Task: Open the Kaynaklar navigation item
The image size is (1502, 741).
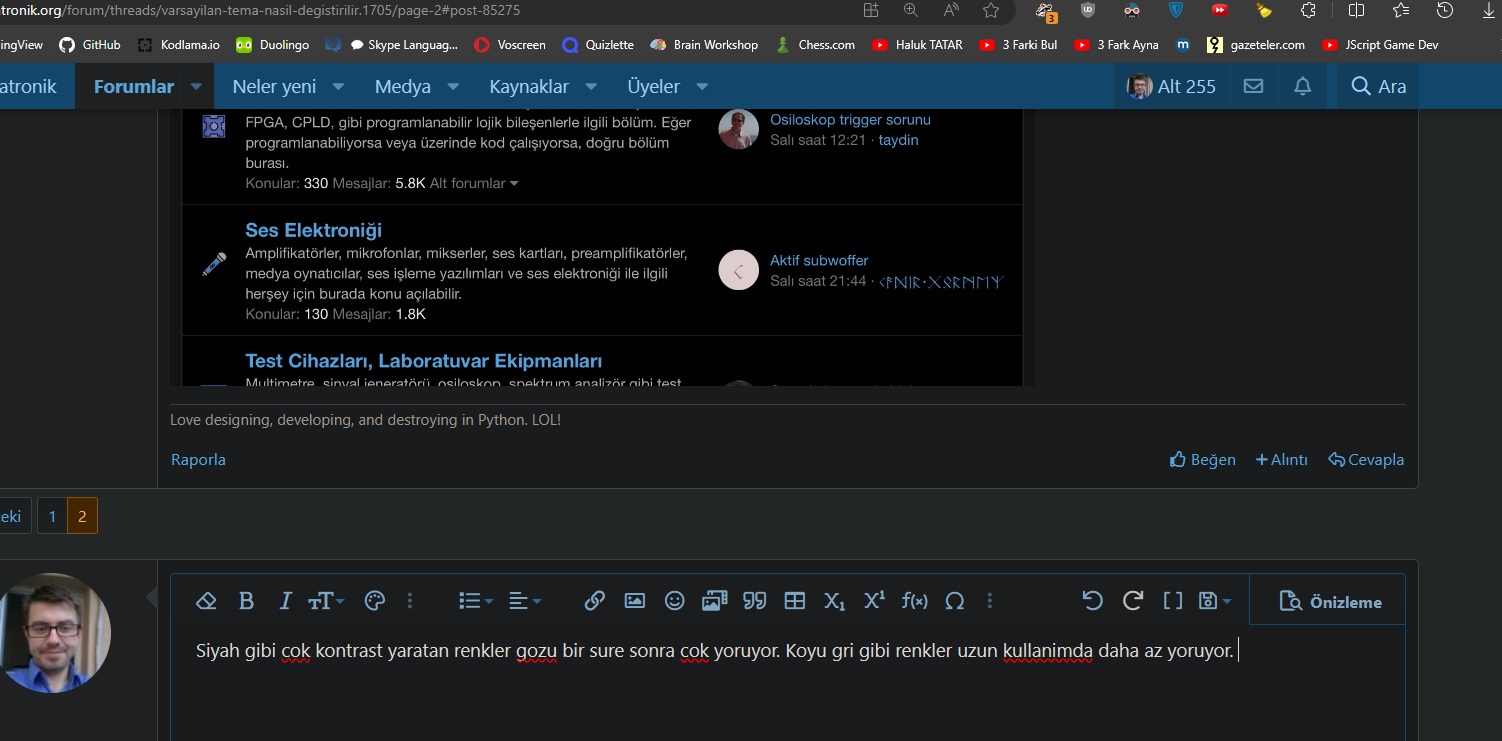Action: [529, 87]
